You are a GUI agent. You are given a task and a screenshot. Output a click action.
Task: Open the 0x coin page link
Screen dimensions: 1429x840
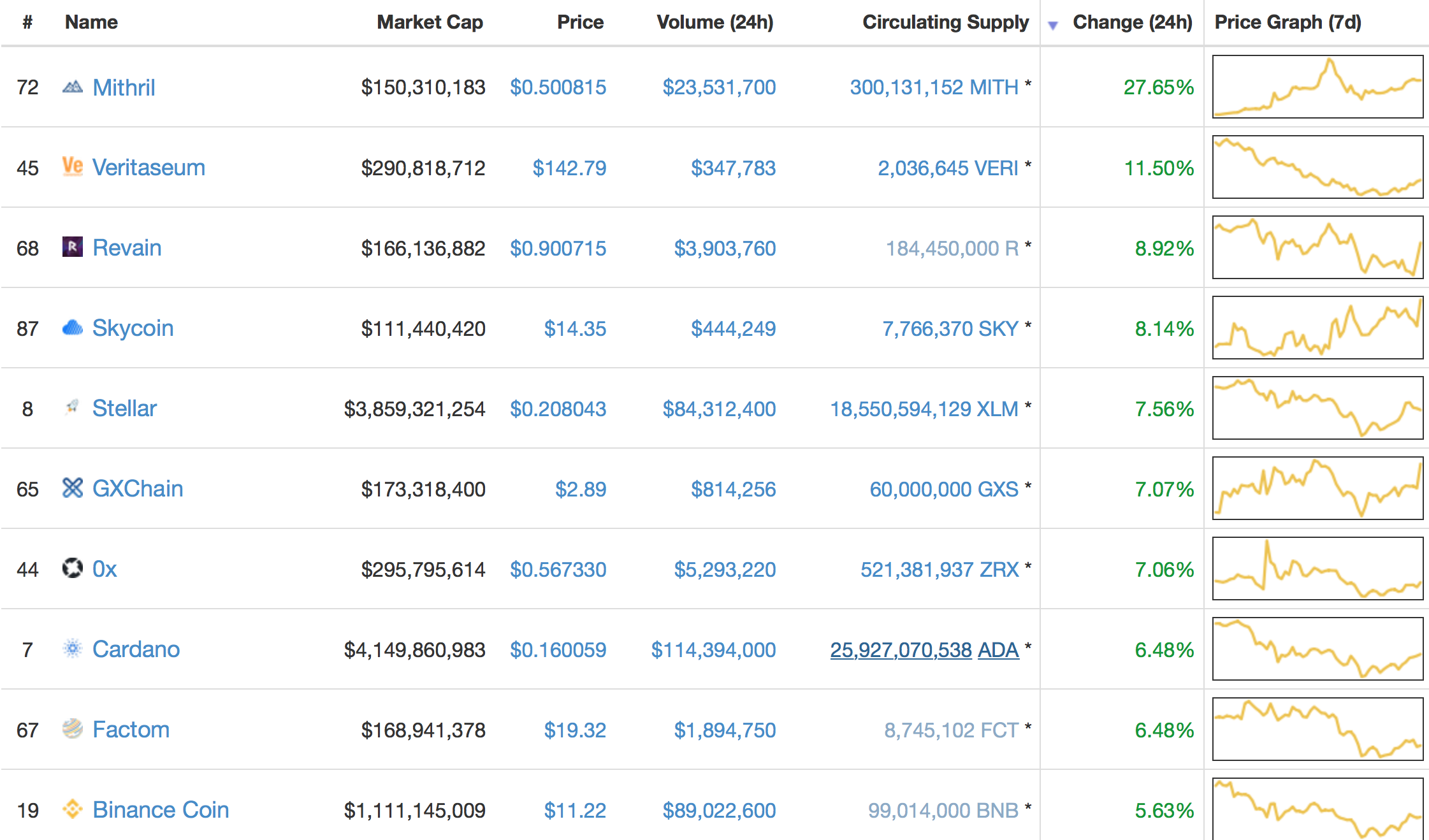point(105,569)
